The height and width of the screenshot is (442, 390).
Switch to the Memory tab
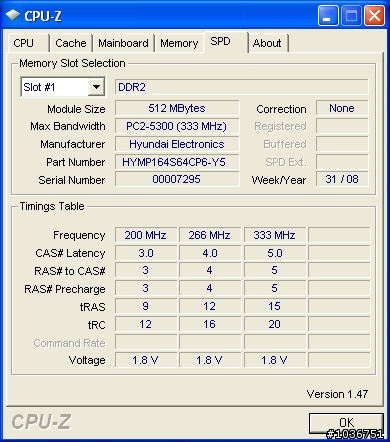[x=179, y=43]
